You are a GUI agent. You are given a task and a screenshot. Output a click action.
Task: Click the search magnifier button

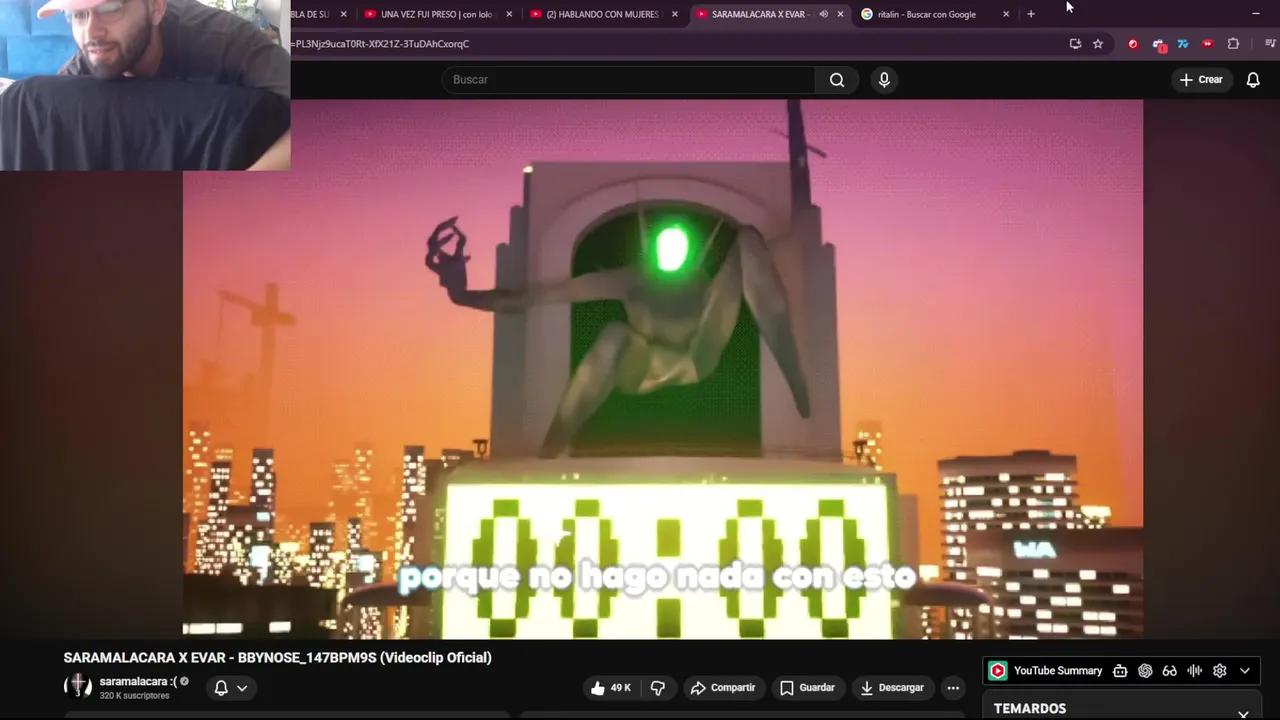[x=837, y=80]
